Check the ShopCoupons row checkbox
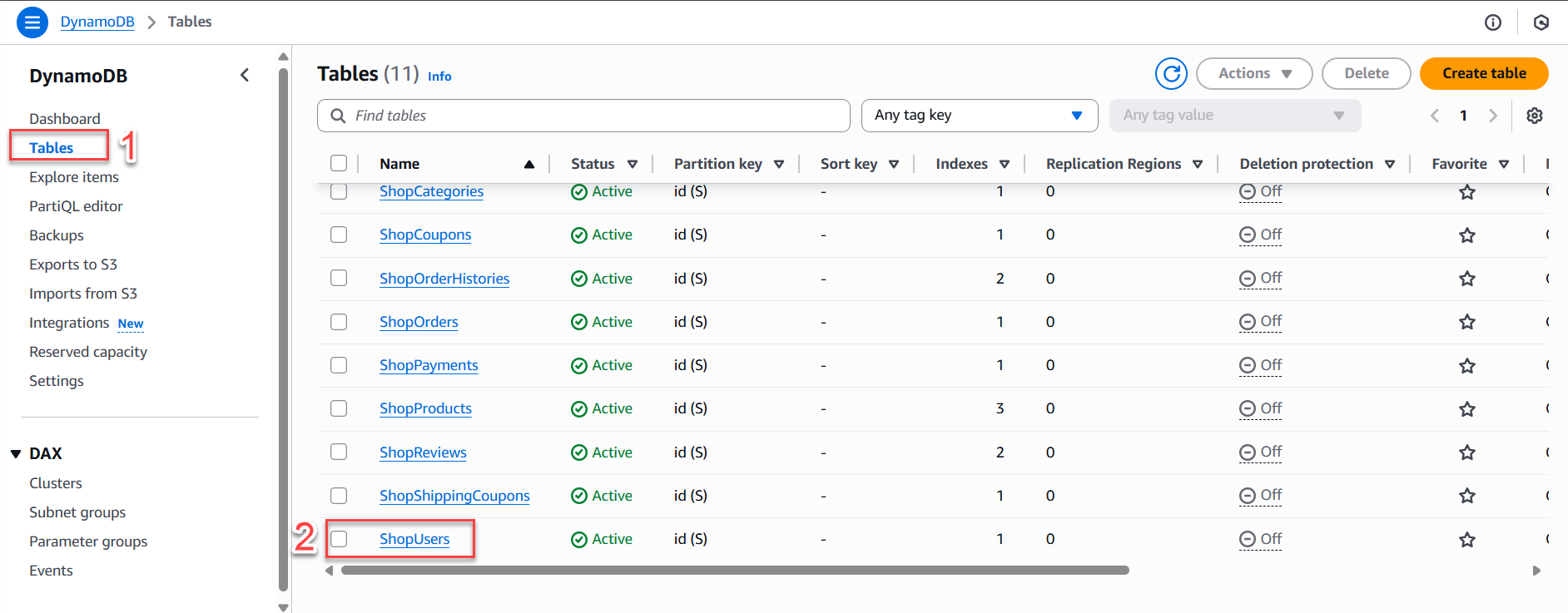Image resolution: width=1568 pixels, height=613 pixels. coord(339,235)
